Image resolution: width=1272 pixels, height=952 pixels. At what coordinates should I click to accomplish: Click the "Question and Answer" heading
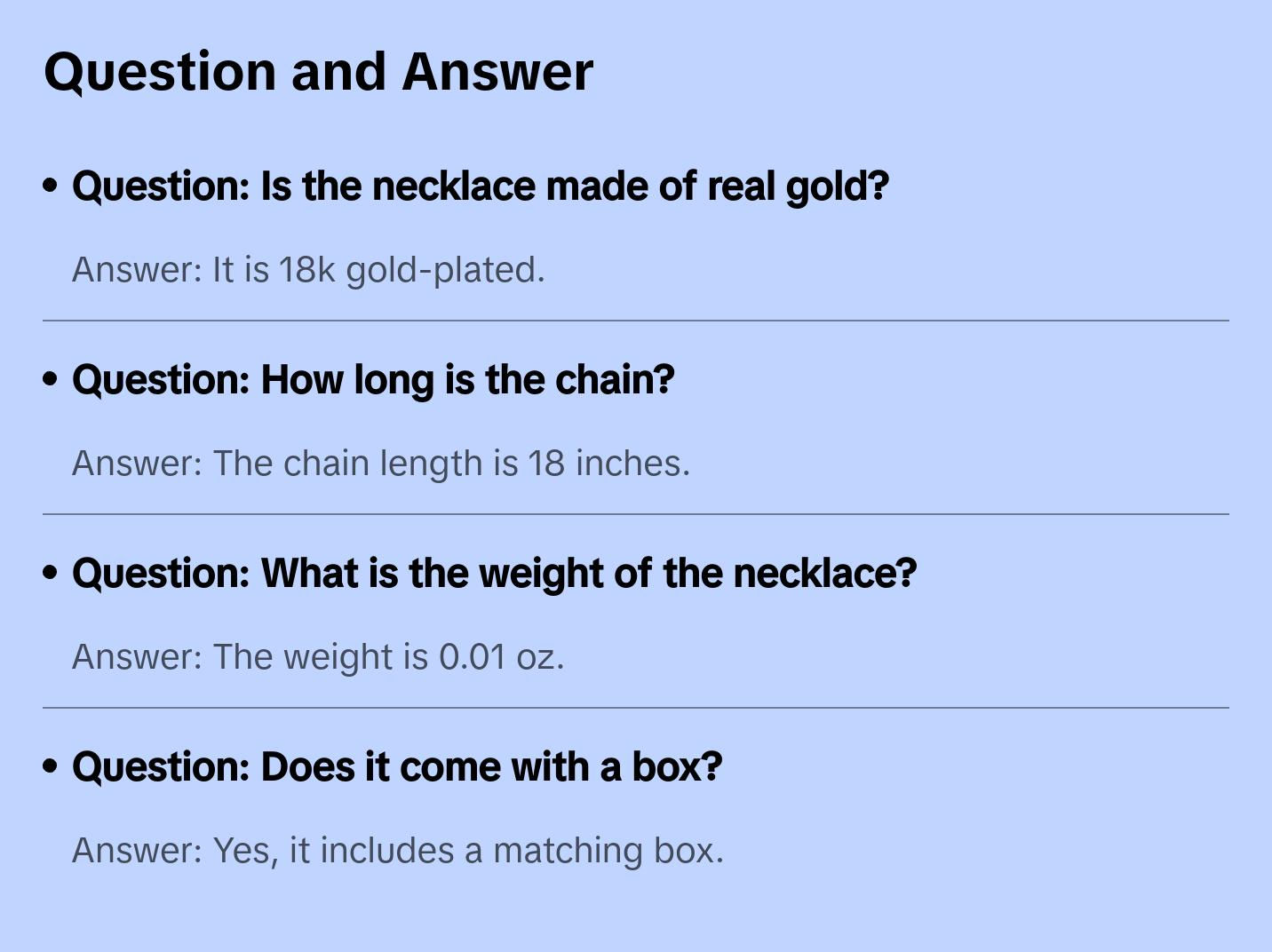(x=318, y=71)
